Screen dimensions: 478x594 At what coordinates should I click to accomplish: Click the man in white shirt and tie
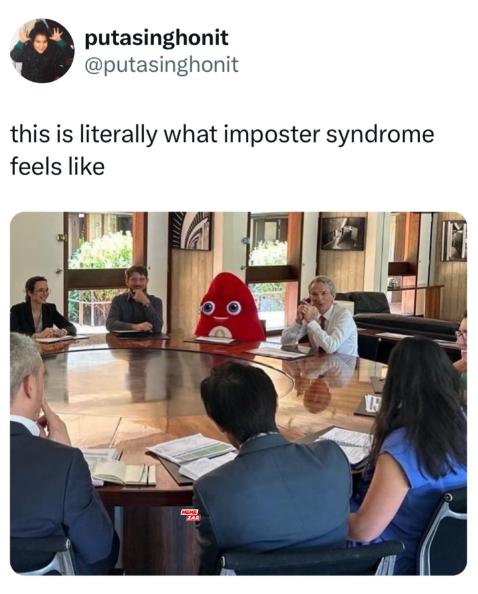tap(320, 316)
